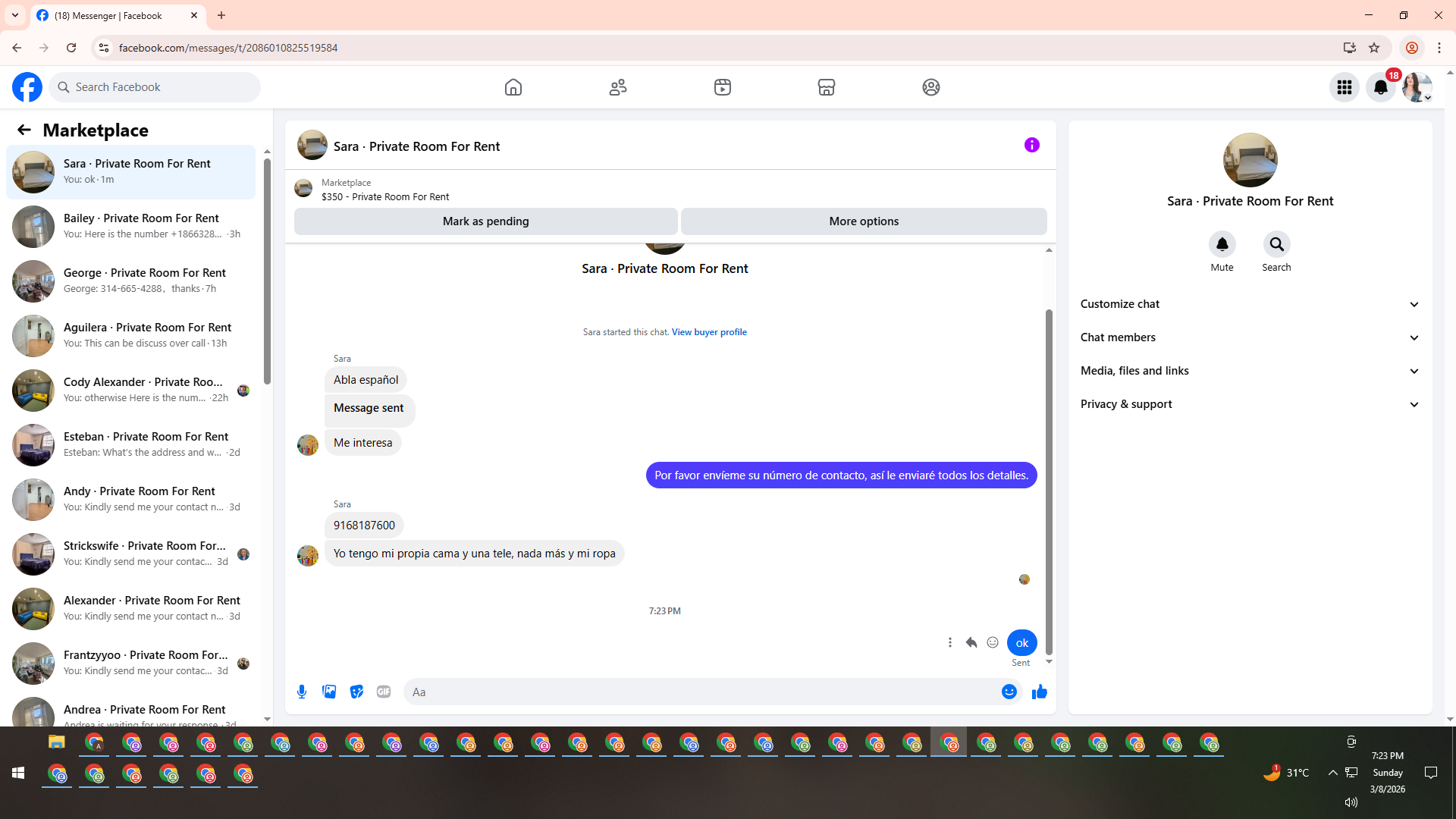Image resolution: width=1456 pixels, height=819 pixels.
Task: Click Mark as pending button
Action: 485,221
